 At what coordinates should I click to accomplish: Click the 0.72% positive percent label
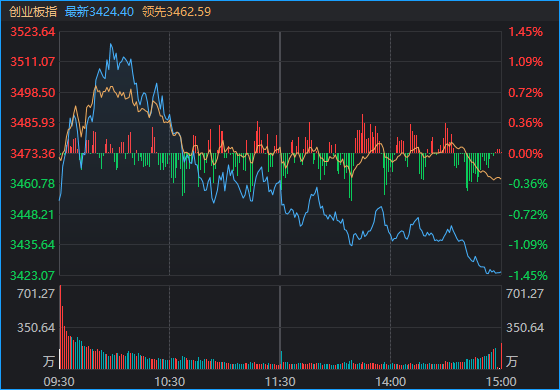pos(525,93)
